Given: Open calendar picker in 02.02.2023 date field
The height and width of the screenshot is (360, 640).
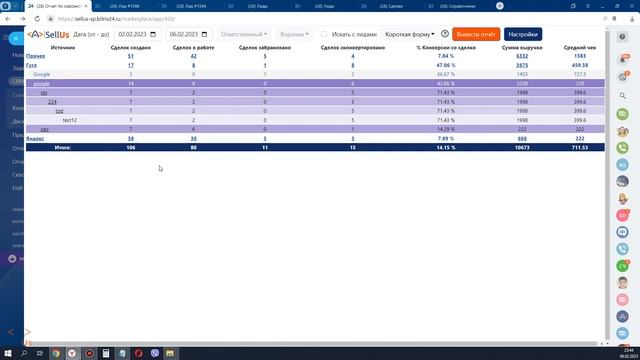Looking at the screenshot, I should (x=153, y=34).
